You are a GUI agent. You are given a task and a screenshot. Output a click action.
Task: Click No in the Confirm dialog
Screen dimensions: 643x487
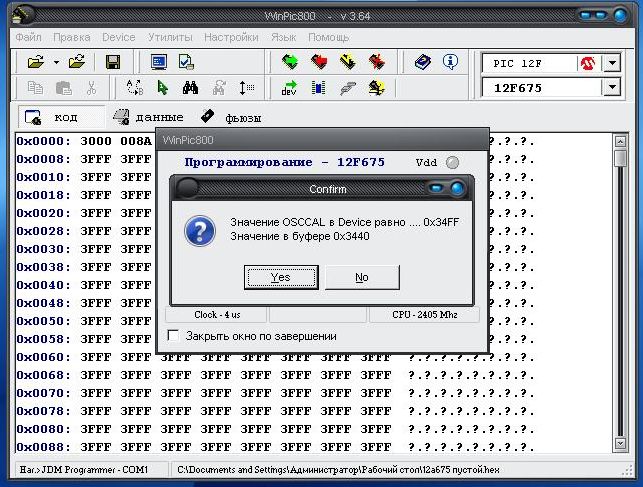(362, 278)
